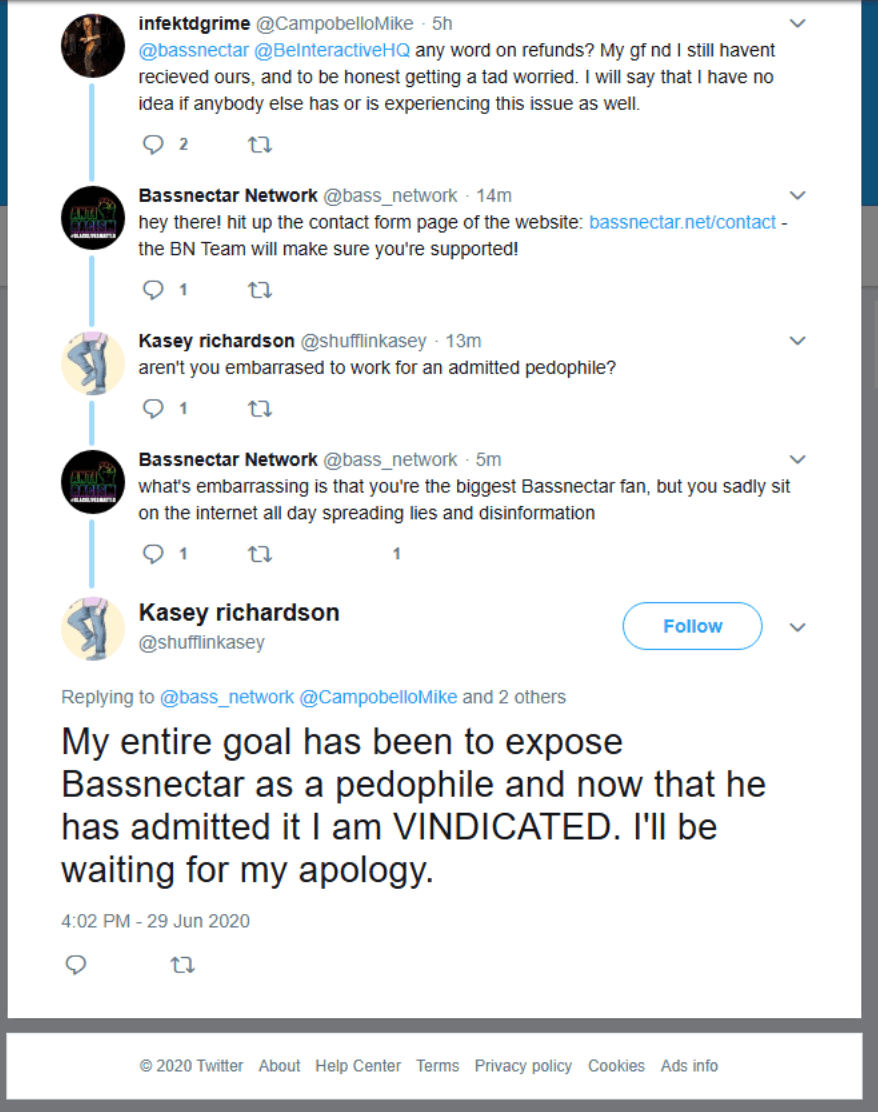Retweet Bassnectar Network's contact form tweet

click(259, 290)
